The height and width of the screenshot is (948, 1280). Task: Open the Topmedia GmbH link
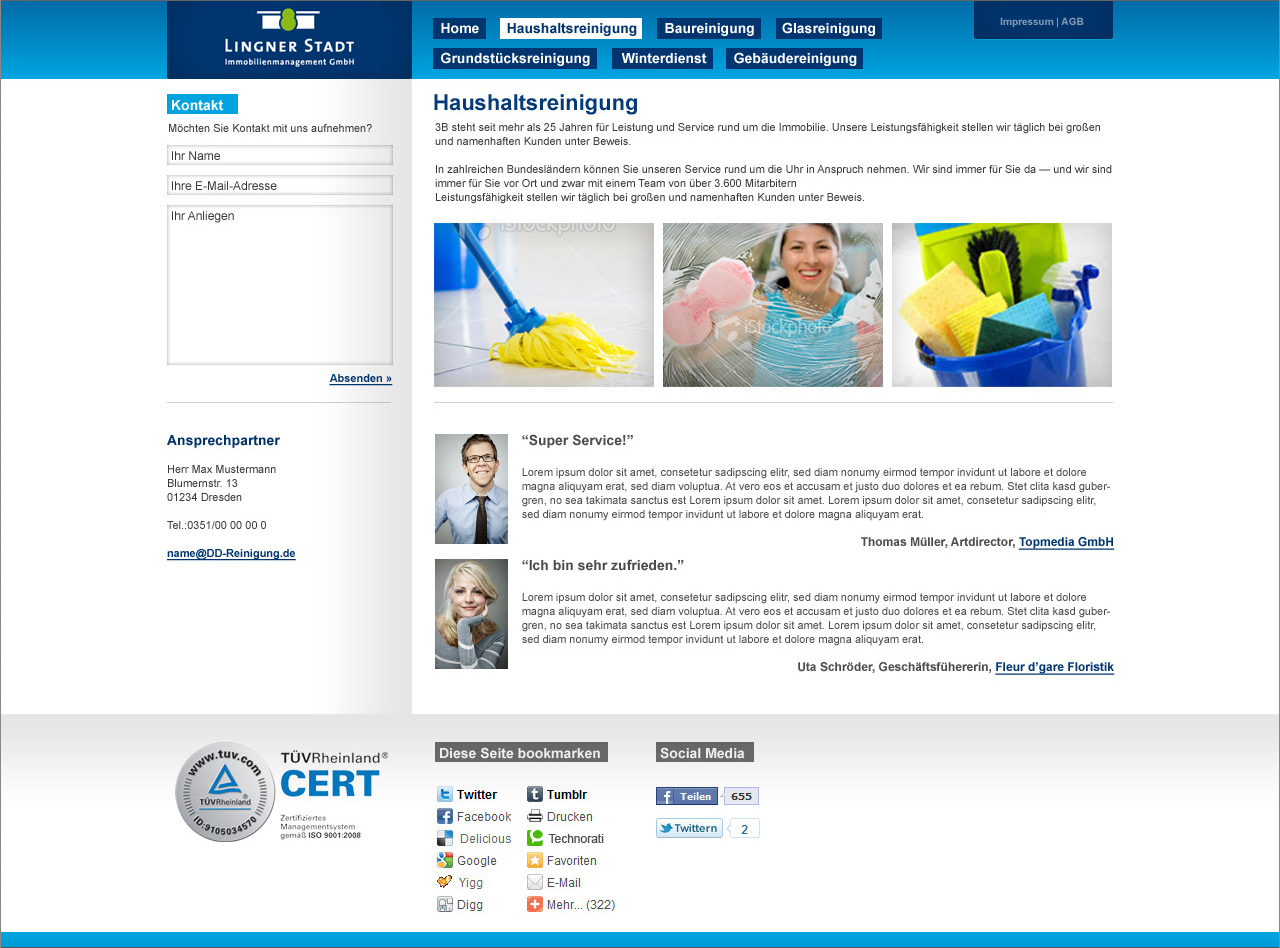click(1066, 542)
